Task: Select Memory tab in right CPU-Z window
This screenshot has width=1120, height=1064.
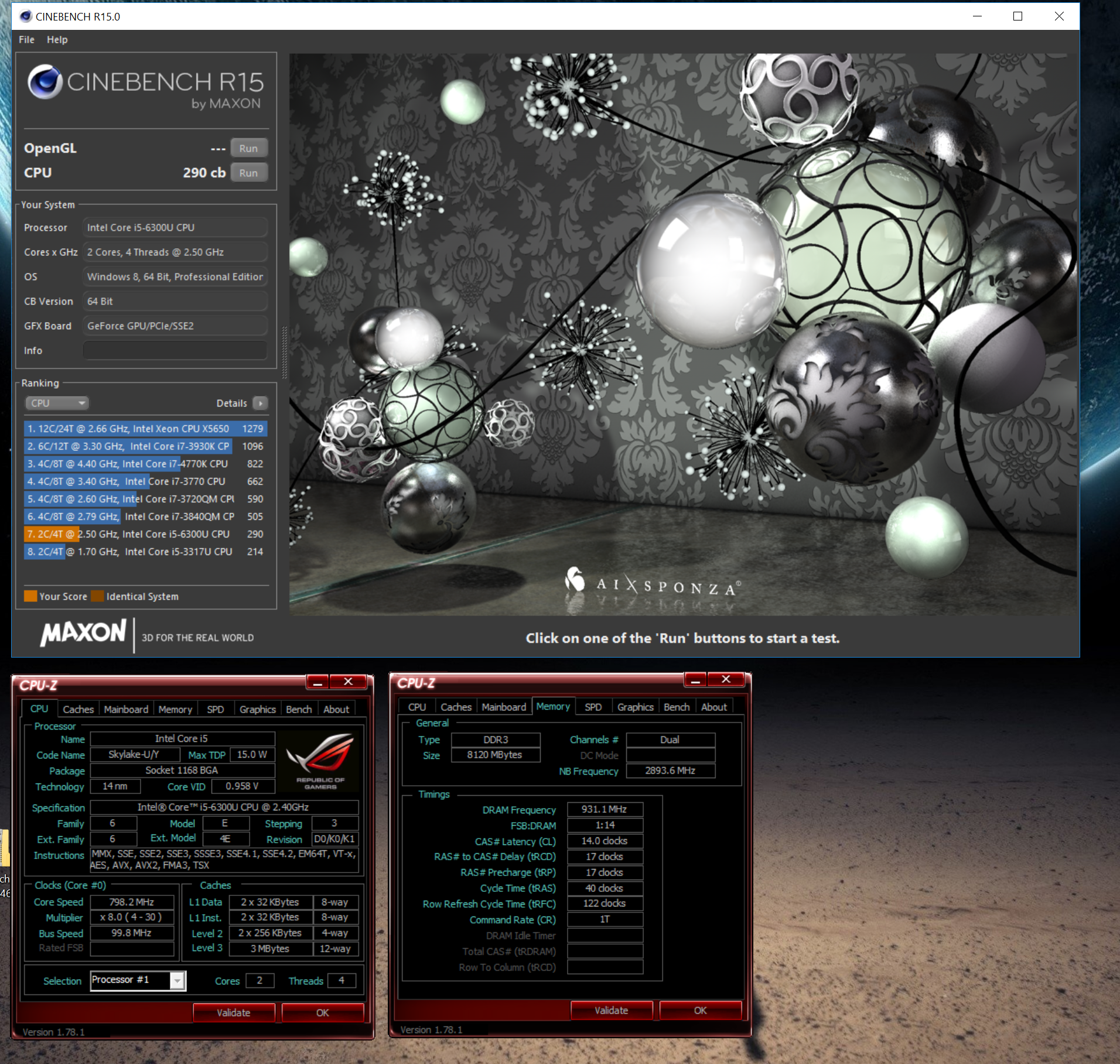Action: tap(553, 706)
